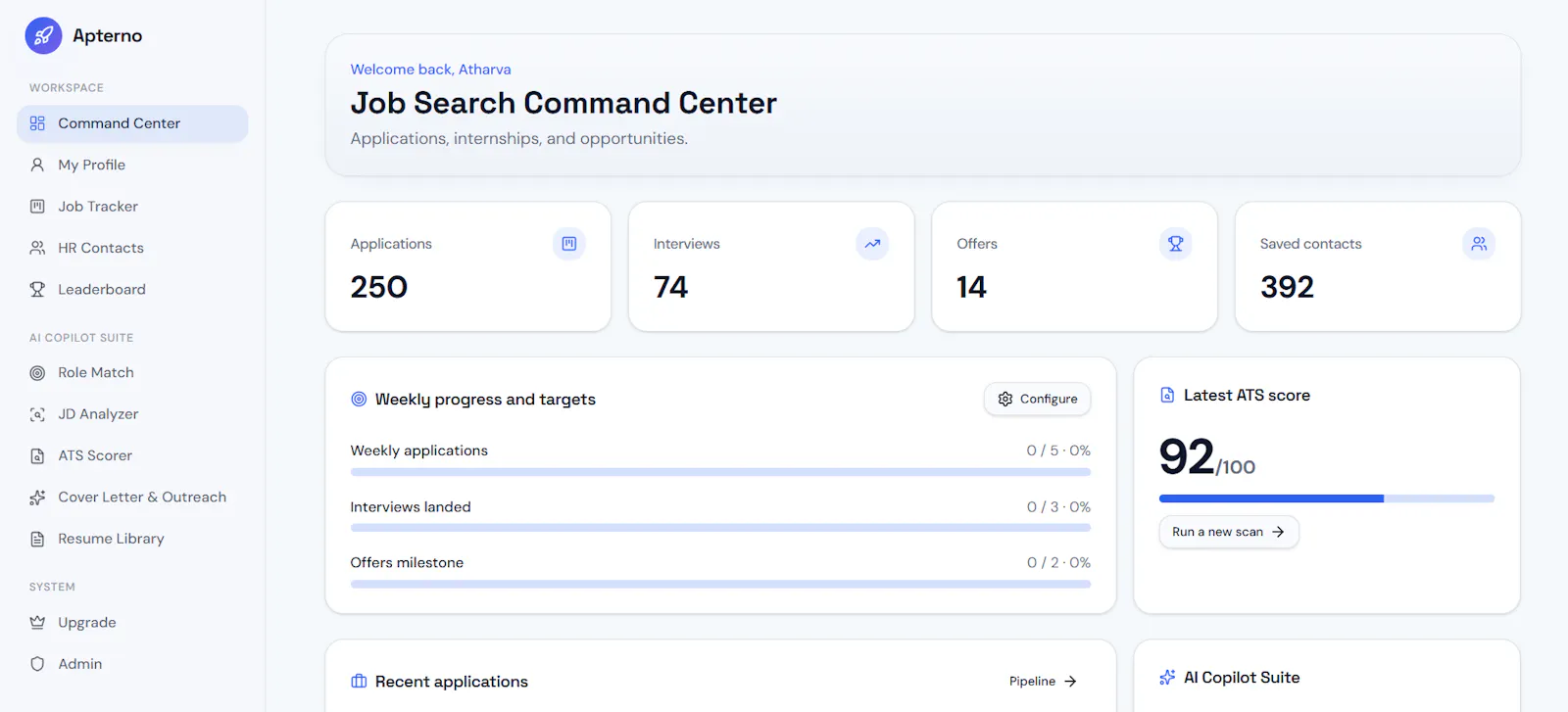Click the Offers trophy icon
The width and height of the screenshot is (1568, 712).
coord(1176,243)
